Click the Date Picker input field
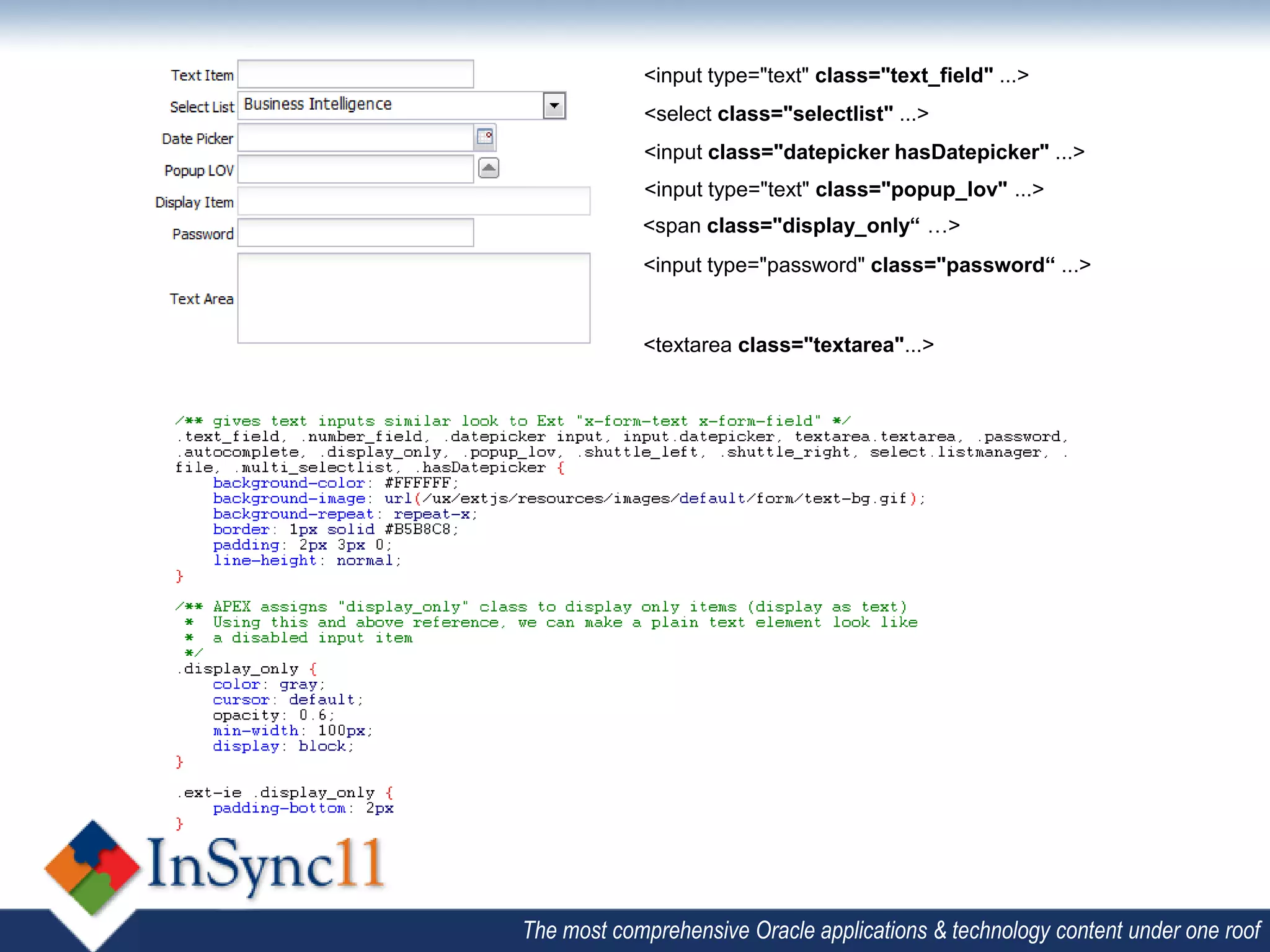The image size is (1270, 952). pos(356,138)
